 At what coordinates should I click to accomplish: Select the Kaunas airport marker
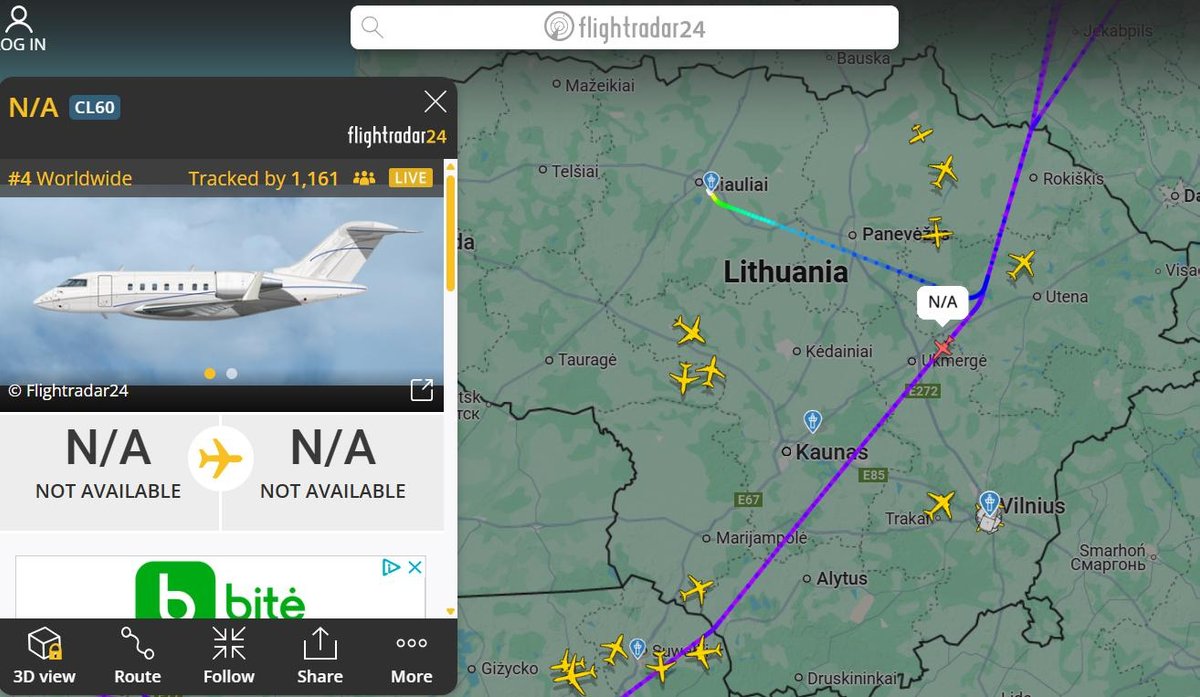813,421
